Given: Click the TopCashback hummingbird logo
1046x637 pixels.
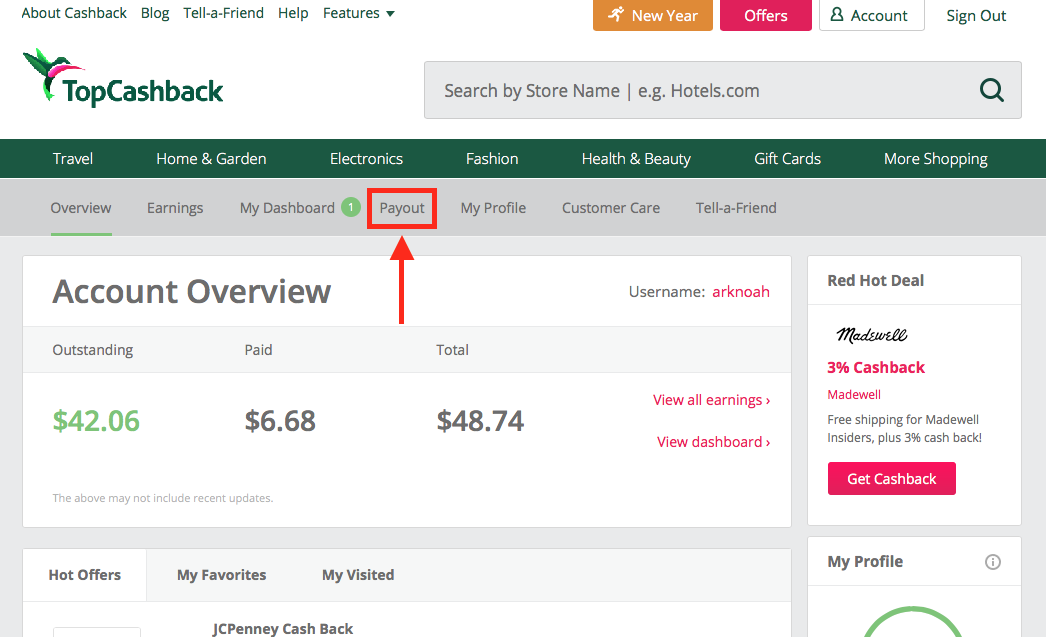Looking at the screenshot, I should [122, 78].
